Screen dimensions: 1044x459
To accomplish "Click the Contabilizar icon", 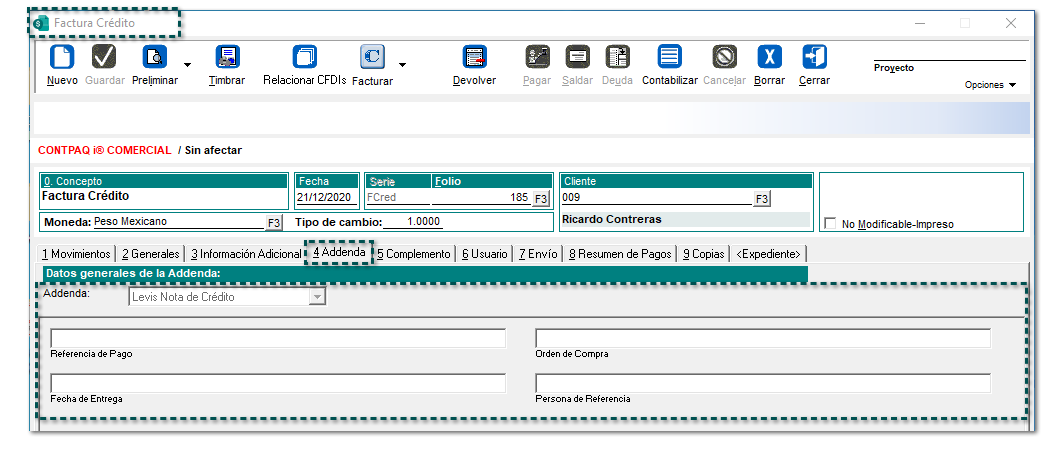I will pos(669,57).
